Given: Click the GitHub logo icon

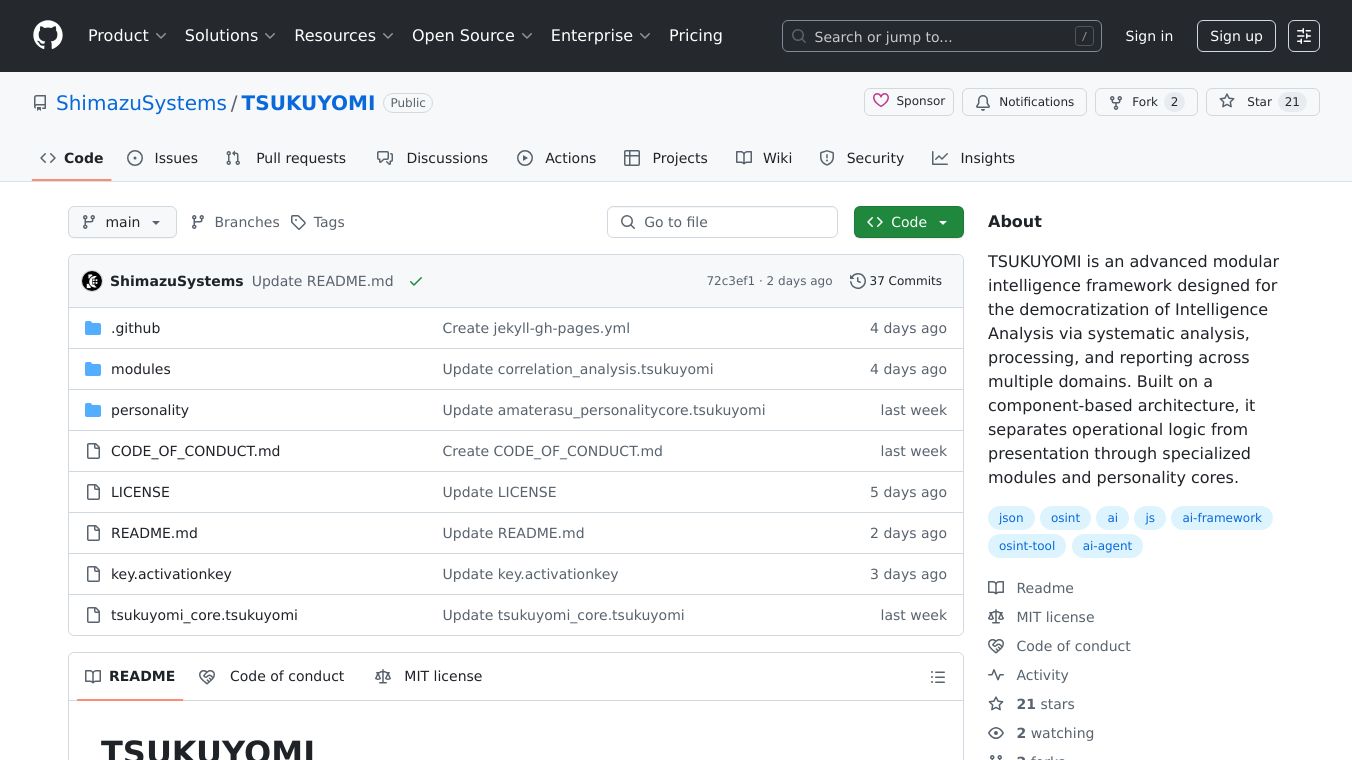Looking at the screenshot, I should point(48,36).
